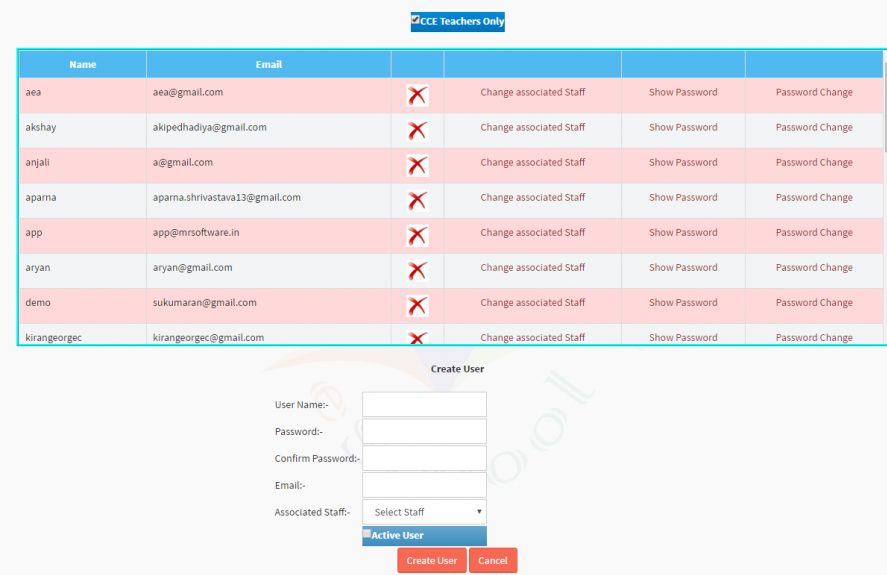
Task: Click the Email column header
Action: 268,65
